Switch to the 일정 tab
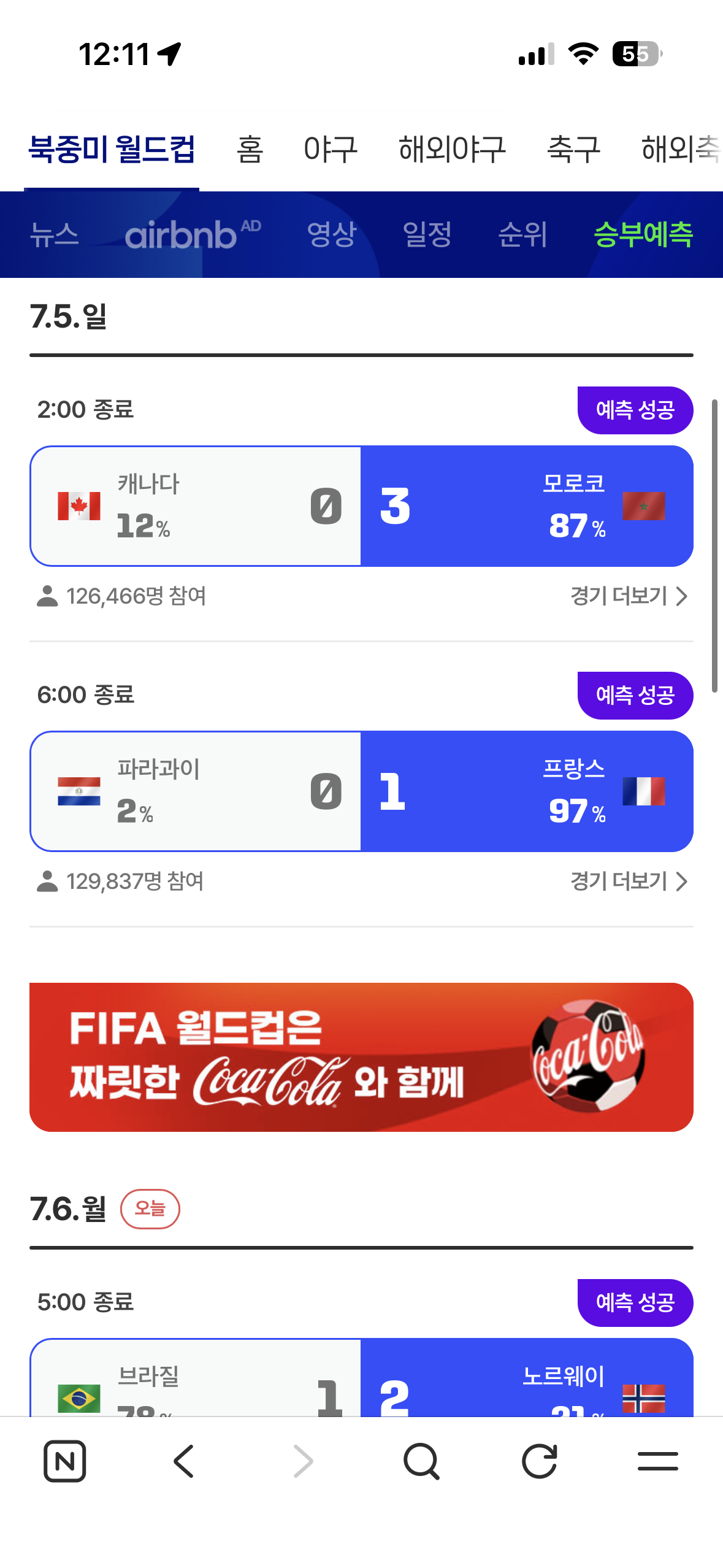The image size is (723, 1568). point(427,234)
